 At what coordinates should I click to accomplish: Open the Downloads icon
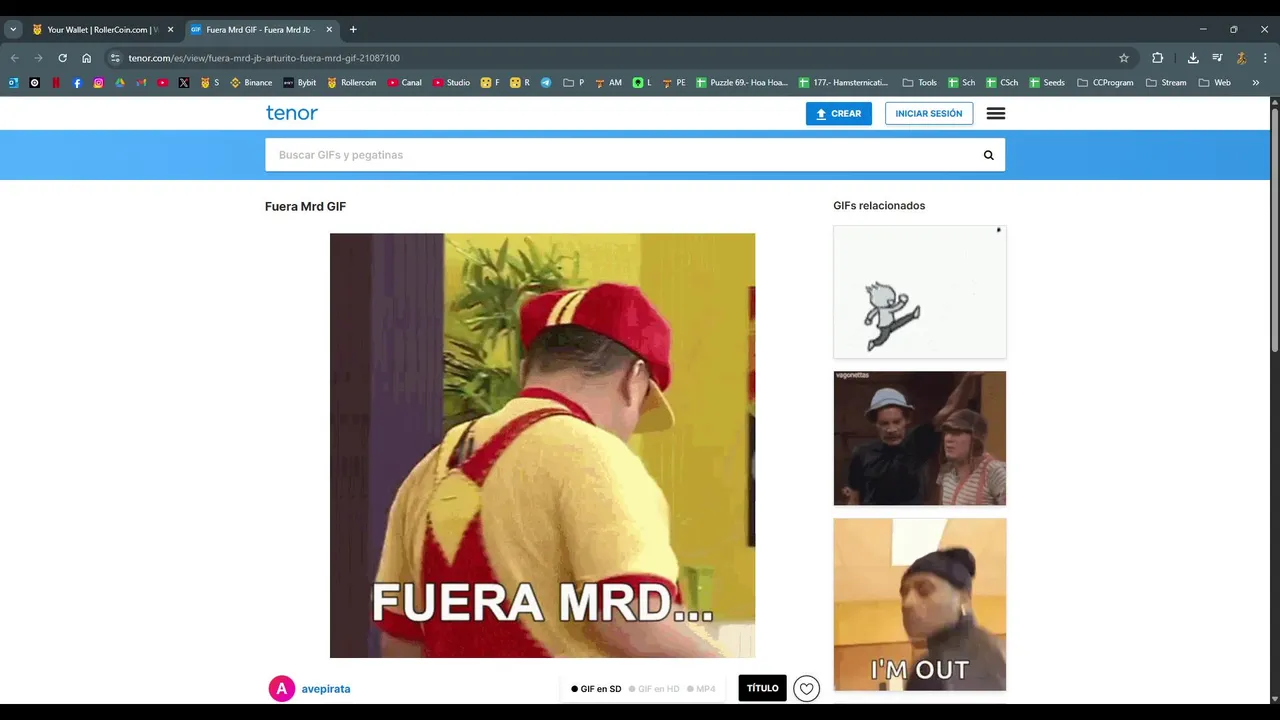pyautogui.click(x=1193, y=58)
